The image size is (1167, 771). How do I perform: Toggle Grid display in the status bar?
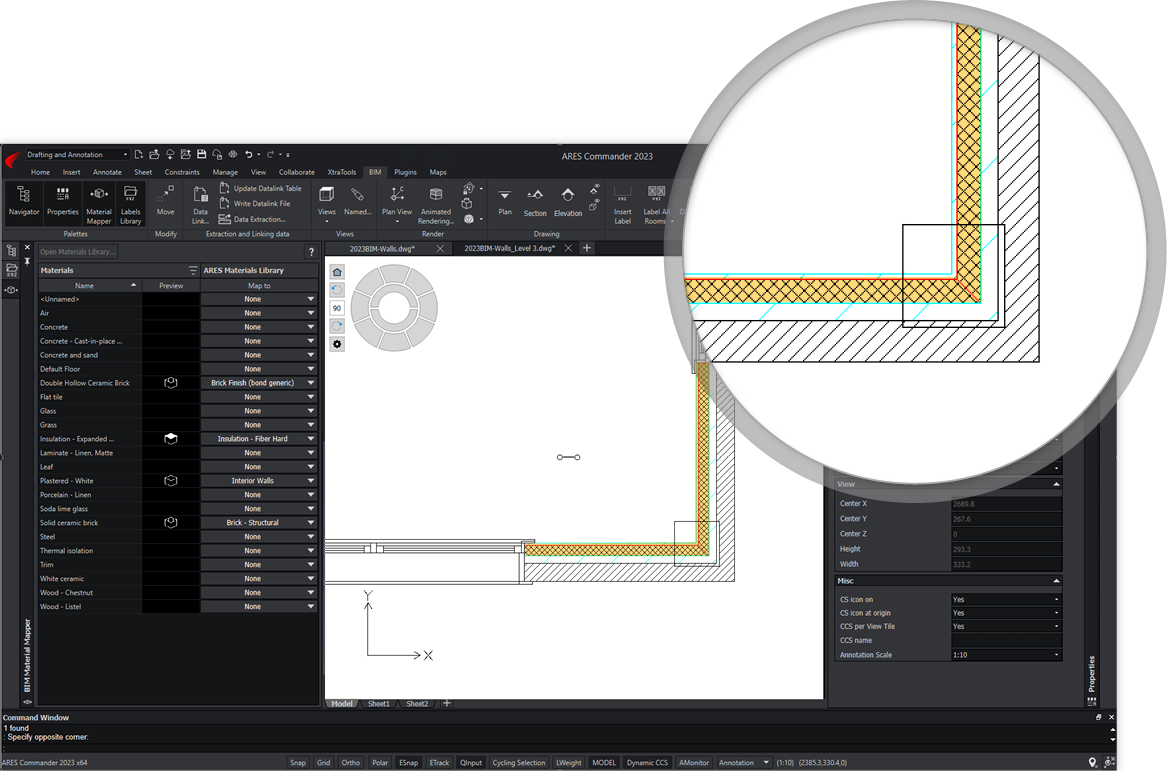coord(323,762)
